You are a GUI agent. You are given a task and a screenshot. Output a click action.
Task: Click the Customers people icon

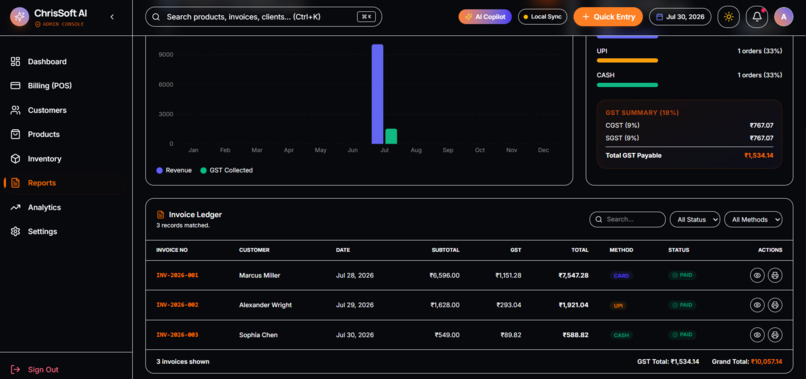(x=15, y=110)
